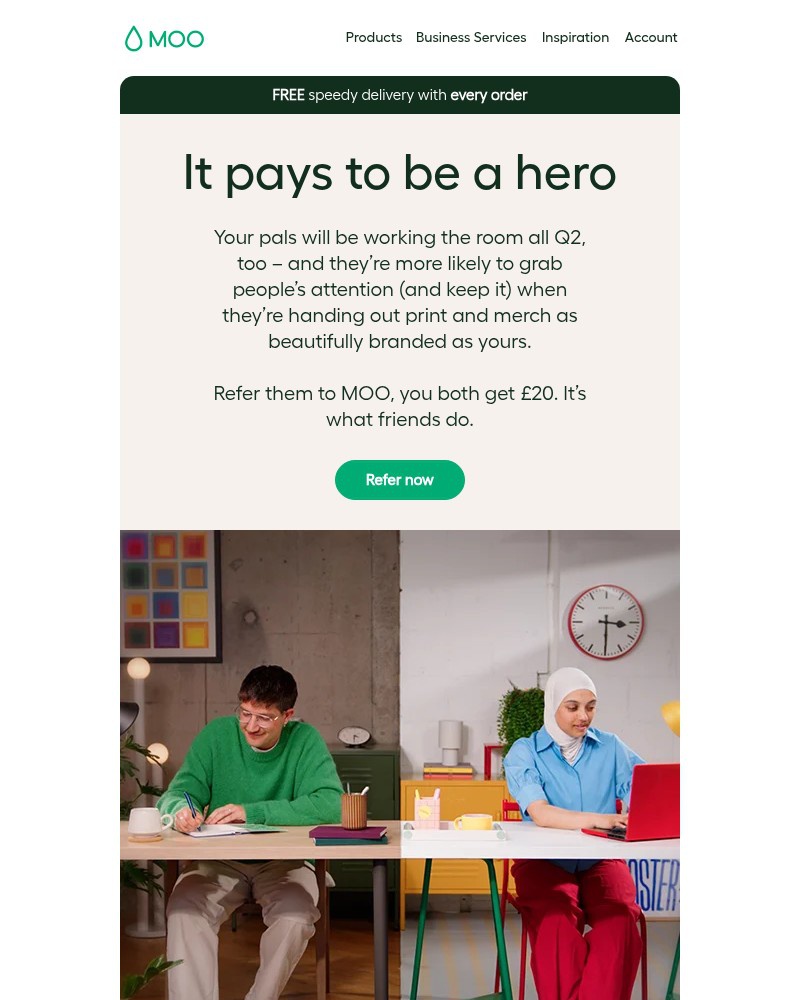
Task: Click the MOO wordmark in the header
Action: [176, 40]
